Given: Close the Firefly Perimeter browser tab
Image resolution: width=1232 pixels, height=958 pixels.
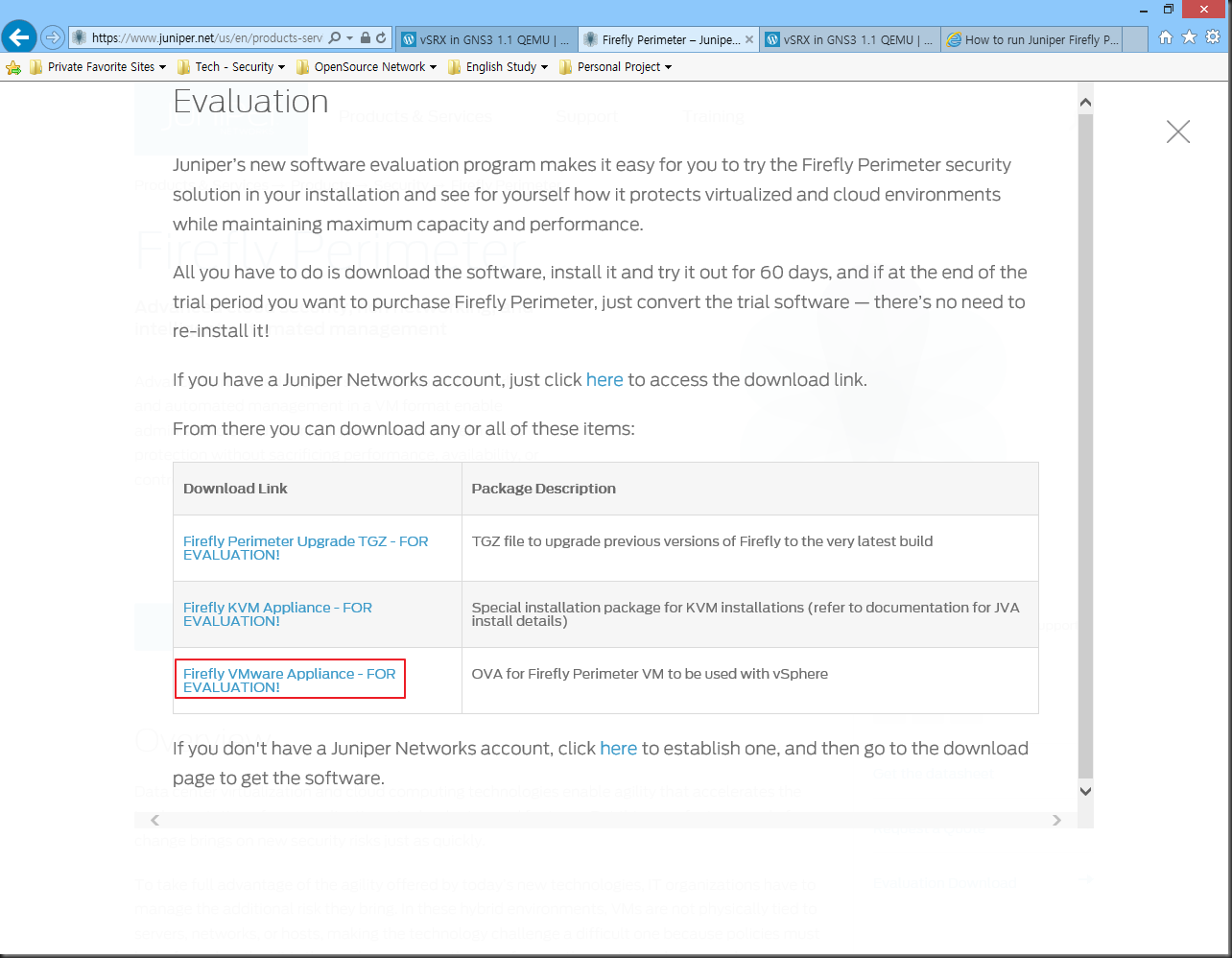Looking at the screenshot, I should coord(749,39).
